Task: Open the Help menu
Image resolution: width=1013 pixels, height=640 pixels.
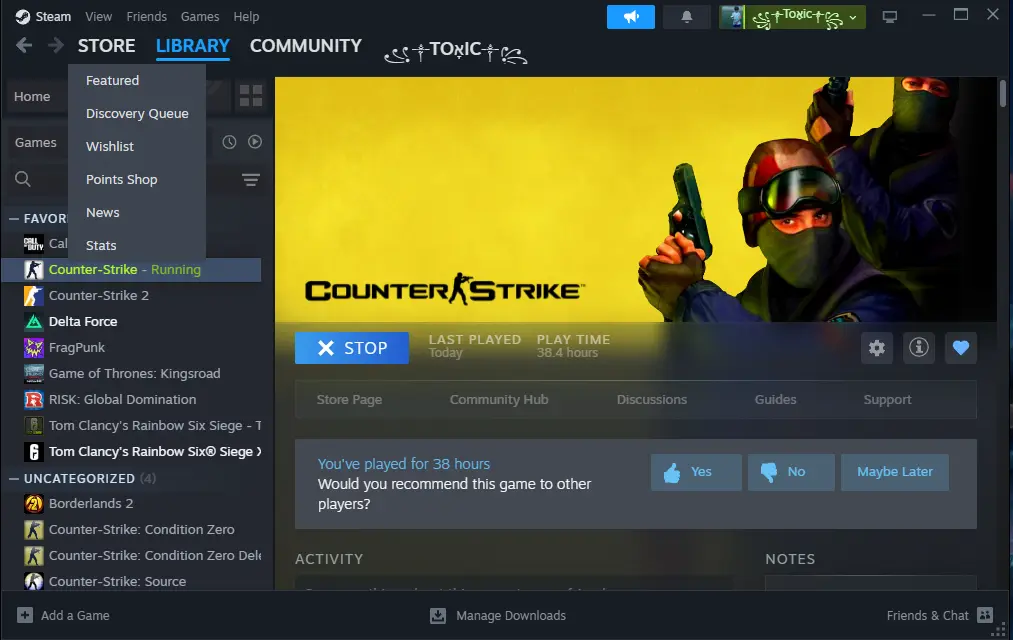Action: 246,17
